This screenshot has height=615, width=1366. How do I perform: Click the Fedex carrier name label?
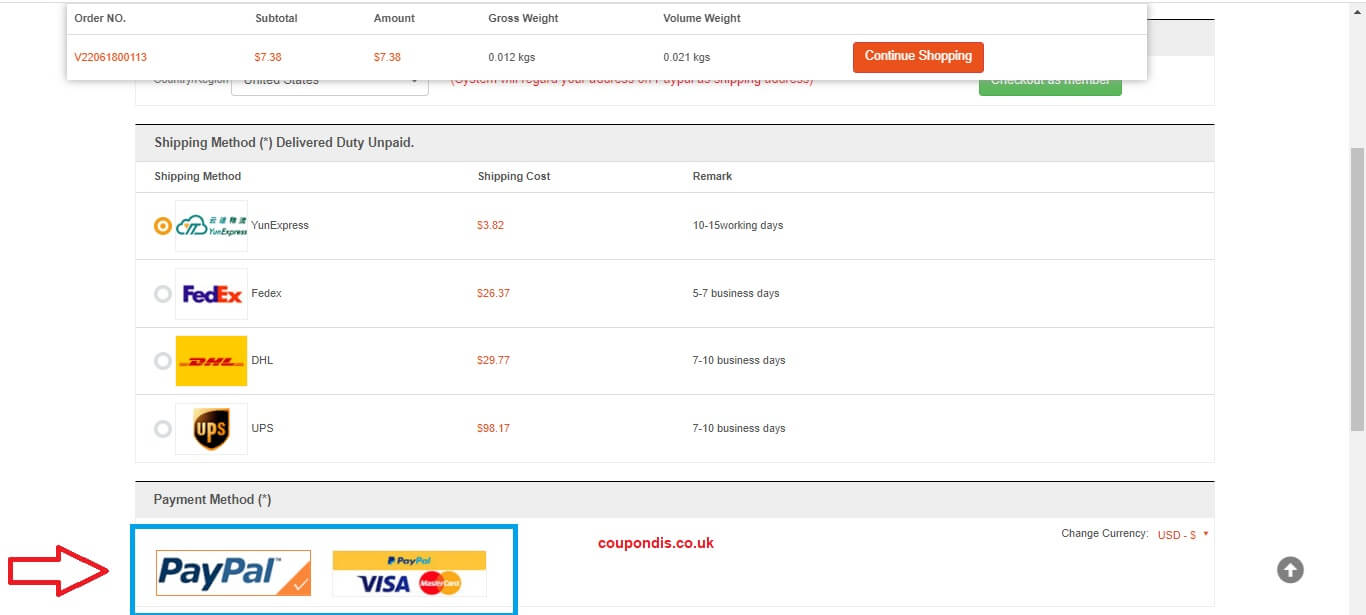(266, 294)
